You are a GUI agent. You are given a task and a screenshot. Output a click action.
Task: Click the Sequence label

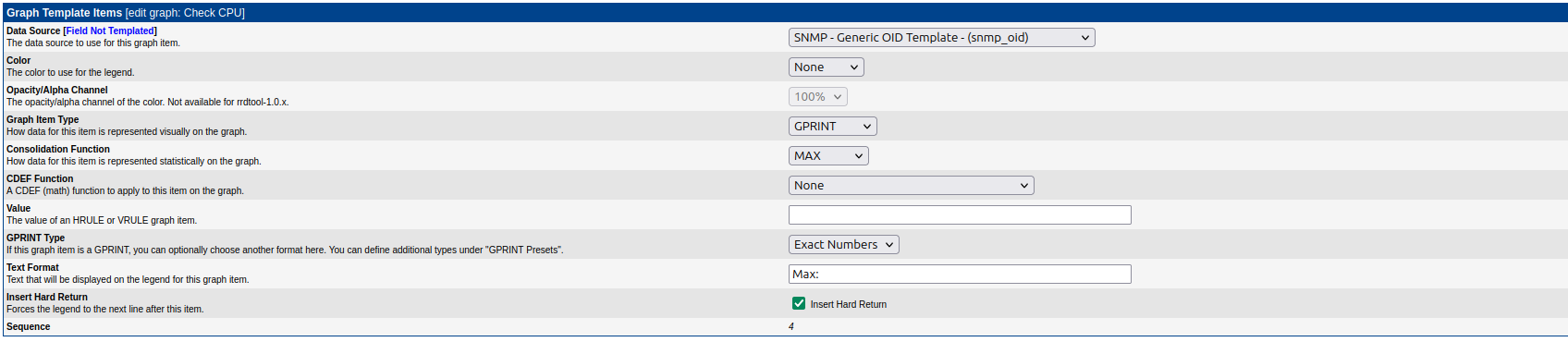coord(29,327)
